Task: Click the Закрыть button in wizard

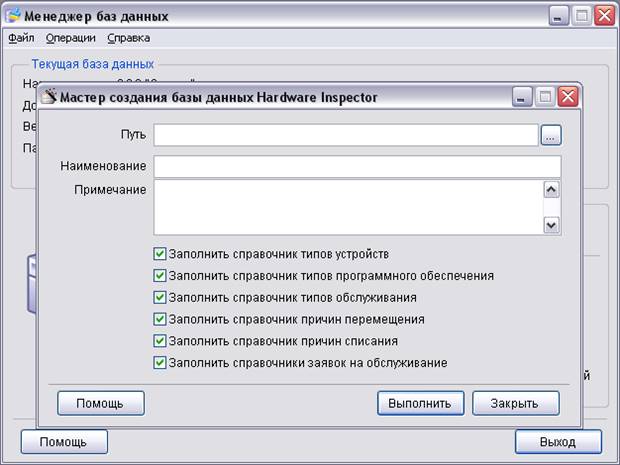Action: [x=515, y=403]
